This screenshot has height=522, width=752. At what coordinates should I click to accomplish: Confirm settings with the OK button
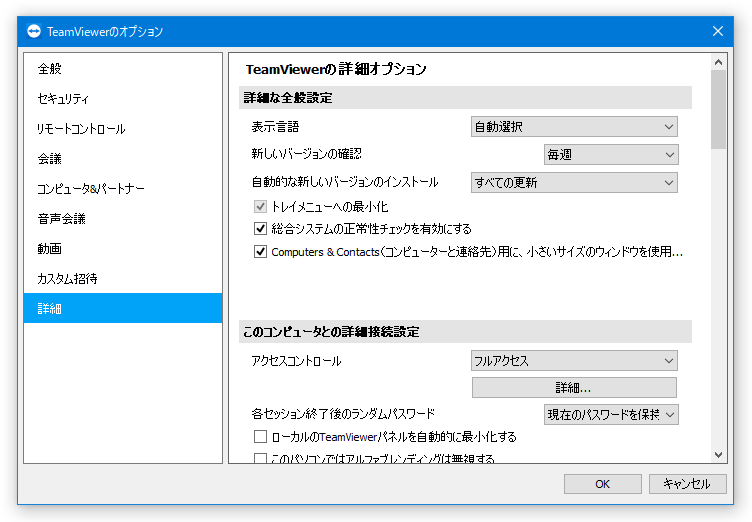[602, 484]
